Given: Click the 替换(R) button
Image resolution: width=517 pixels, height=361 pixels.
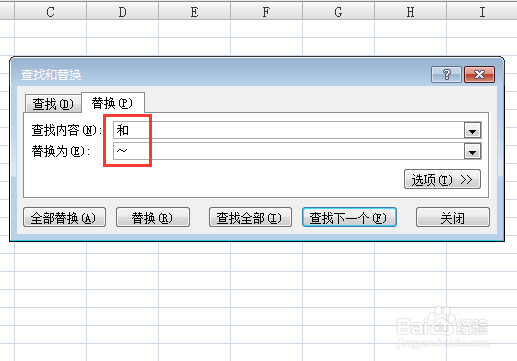Looking at the screenshot, I should [x=153, y=217].
